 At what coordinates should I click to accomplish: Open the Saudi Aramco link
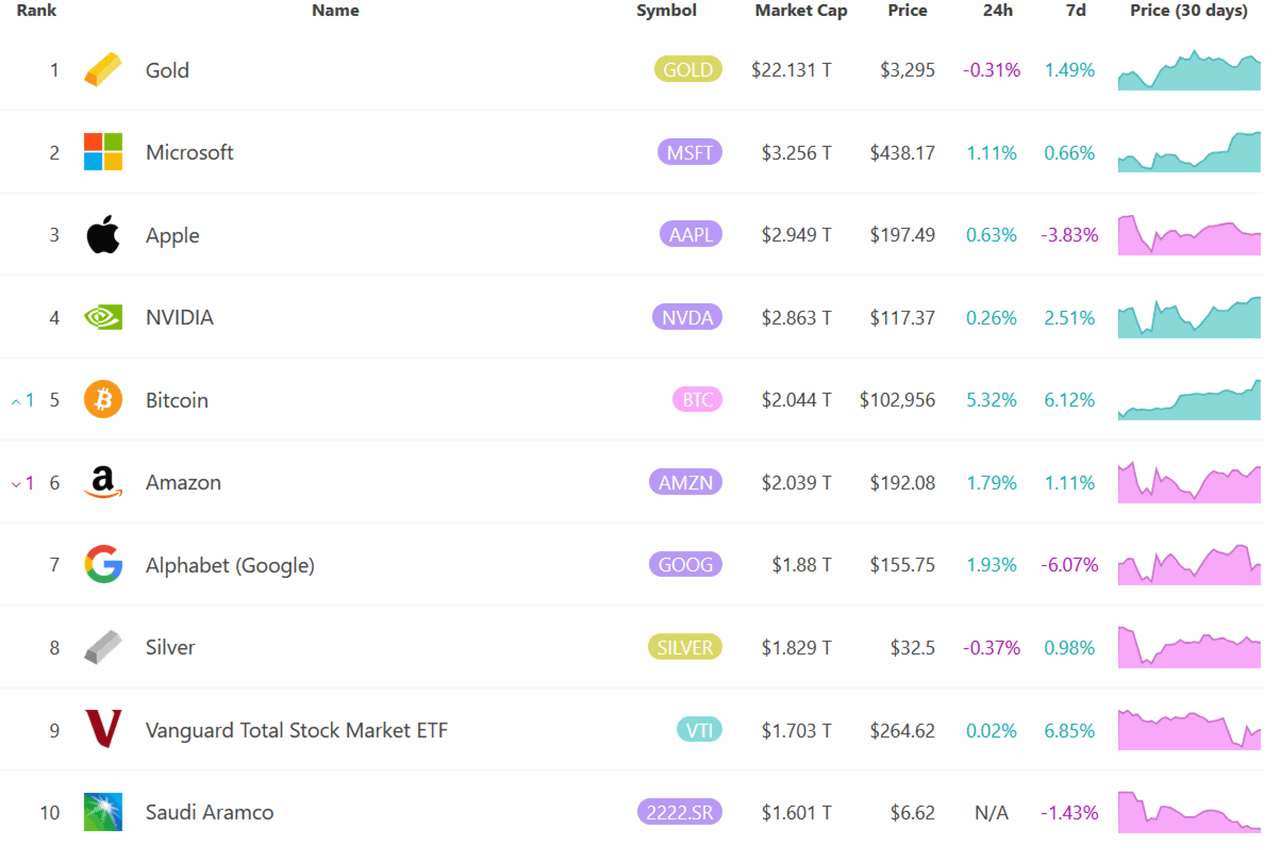210,812
